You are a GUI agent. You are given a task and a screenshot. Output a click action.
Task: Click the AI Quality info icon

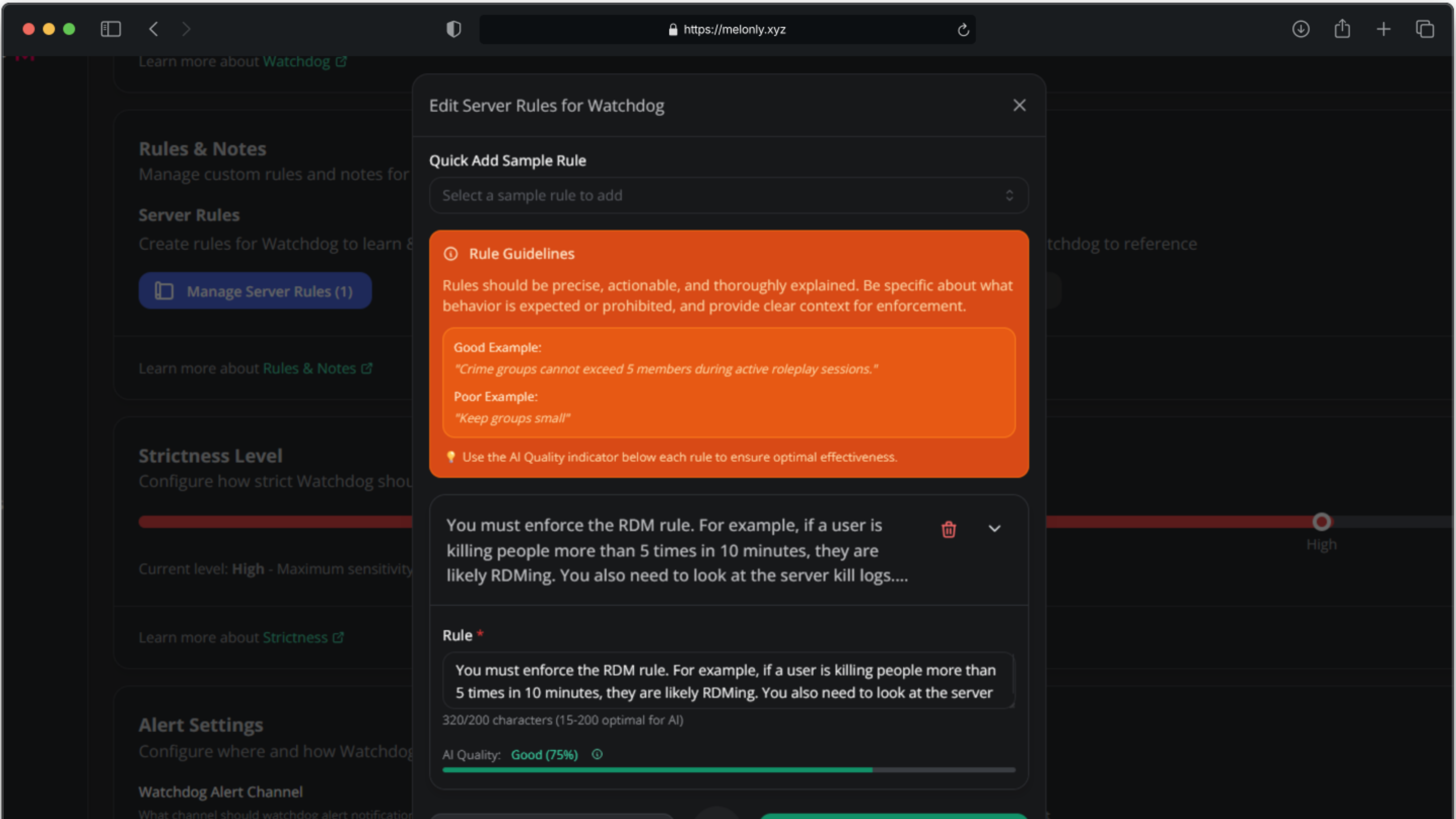[x=597, y=755]
